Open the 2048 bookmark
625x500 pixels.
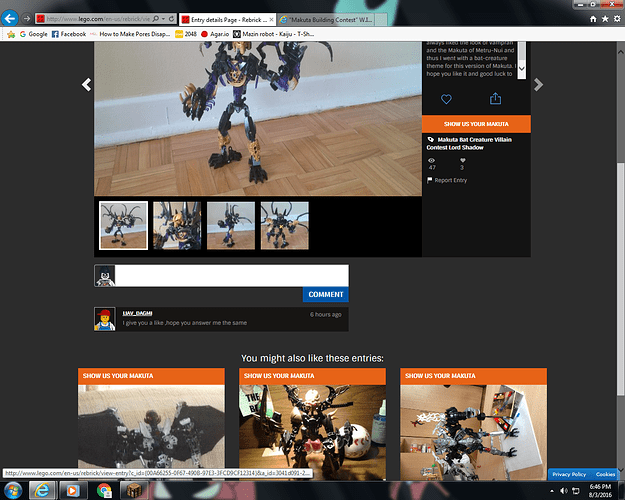click(186, 34)
